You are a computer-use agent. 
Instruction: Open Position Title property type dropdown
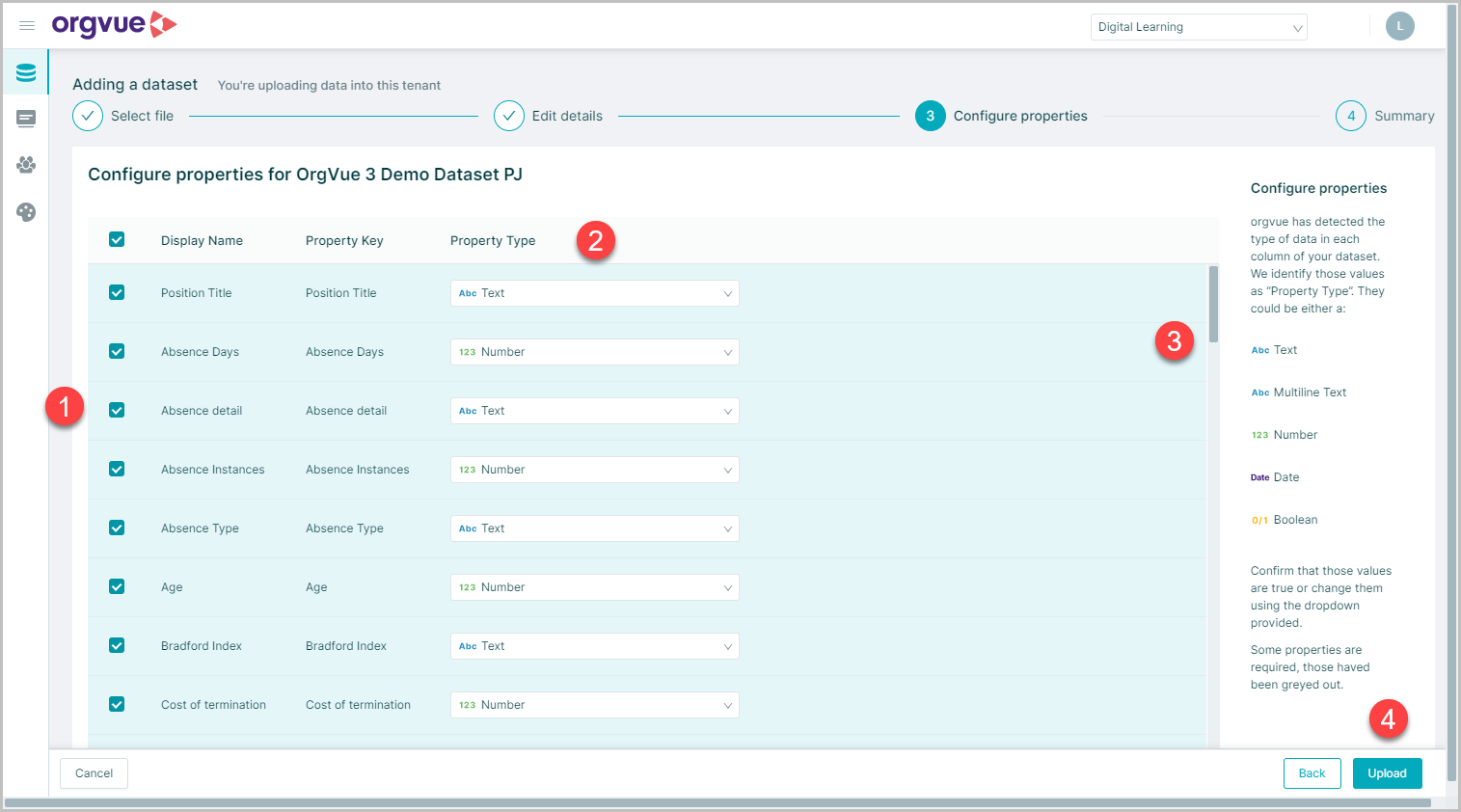tap(595, 293)
